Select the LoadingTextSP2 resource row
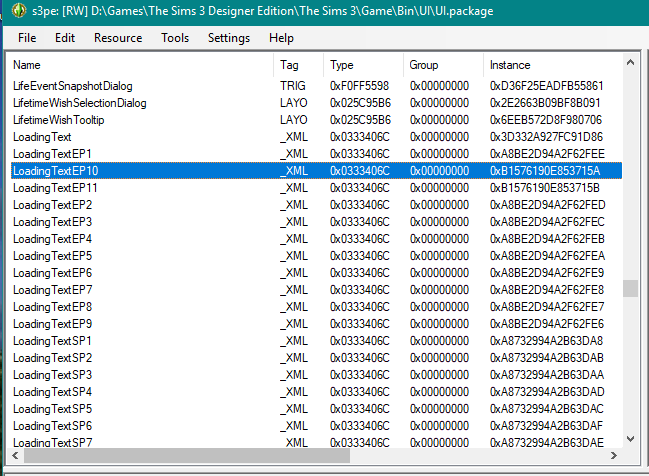Image resolution: width=649 pixels, height=476 pixels. [x=316, y=358]
